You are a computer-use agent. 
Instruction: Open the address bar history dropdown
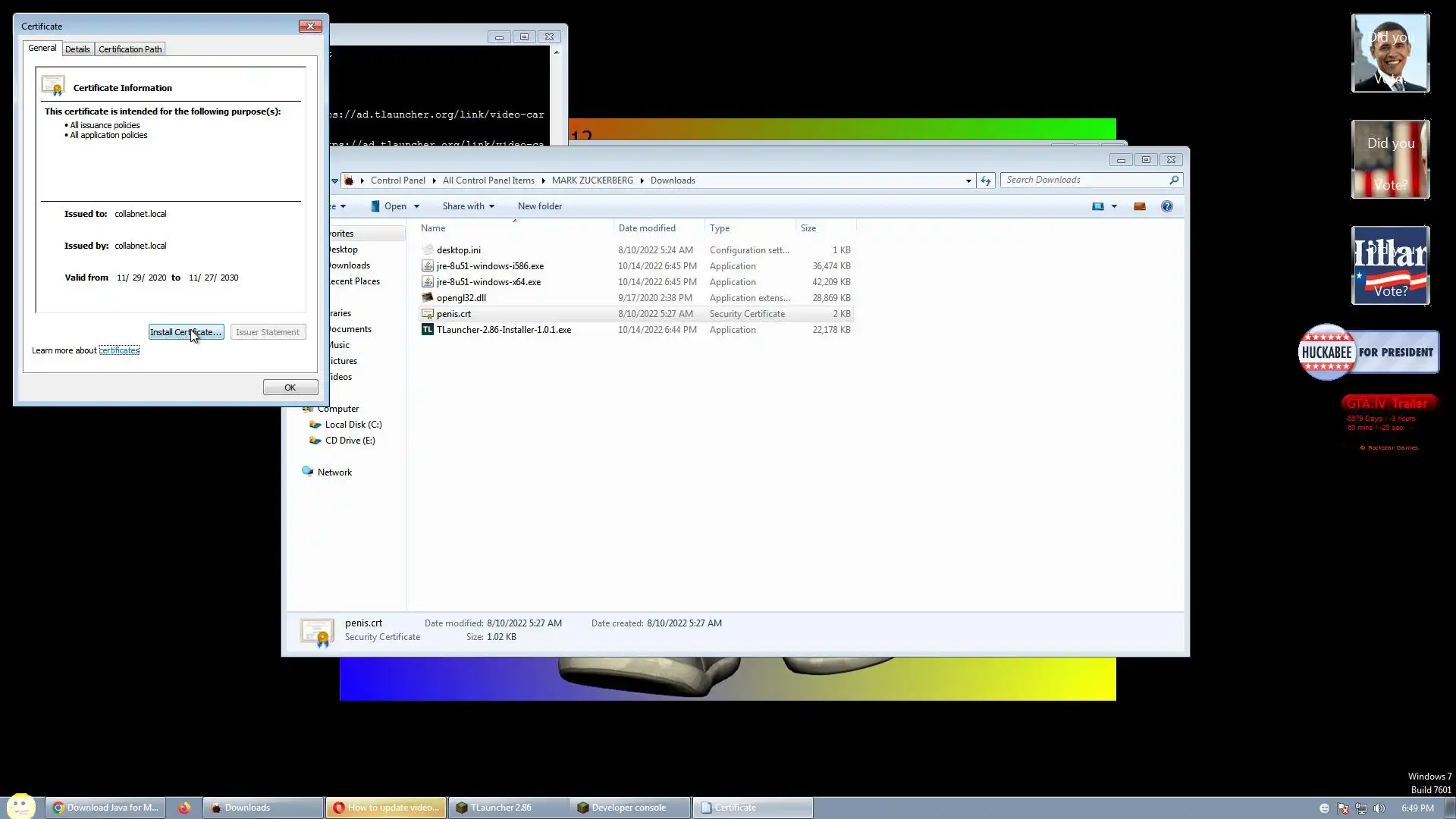pyautogui.click(x=968, y=180)
